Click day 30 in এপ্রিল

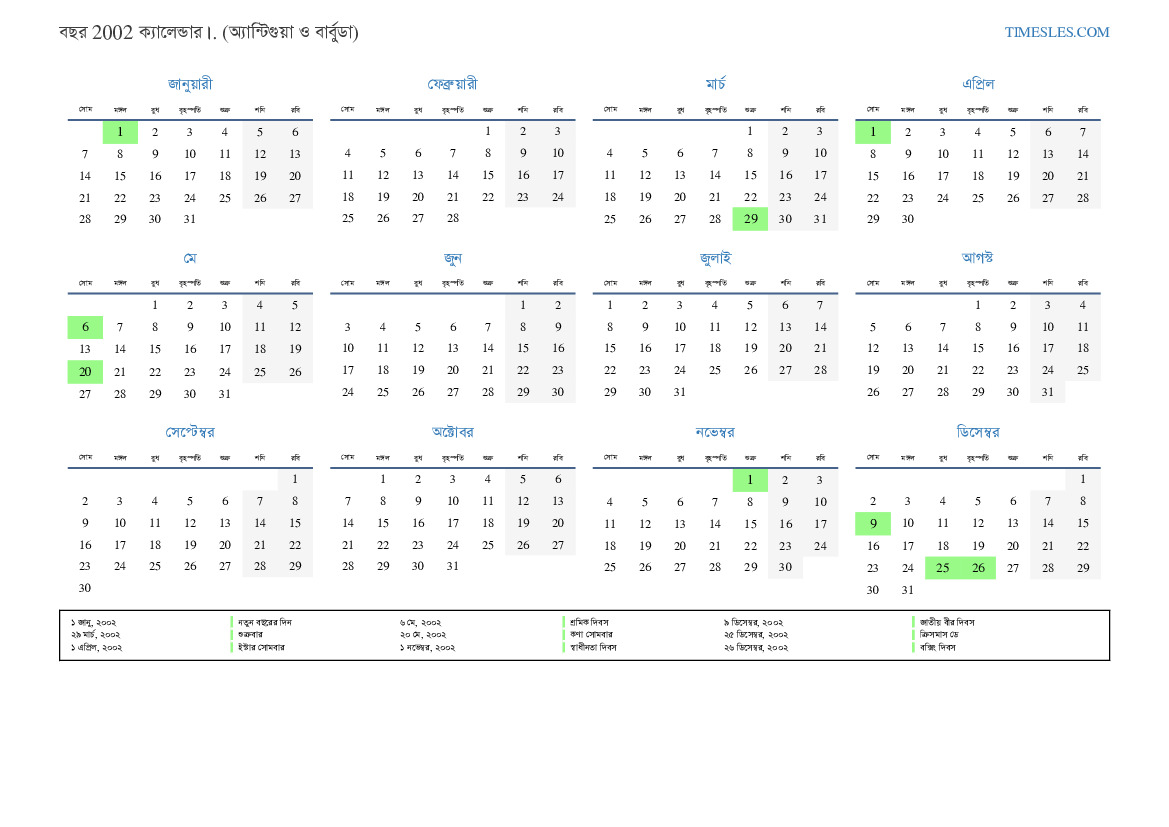click(x=907, y=219)
